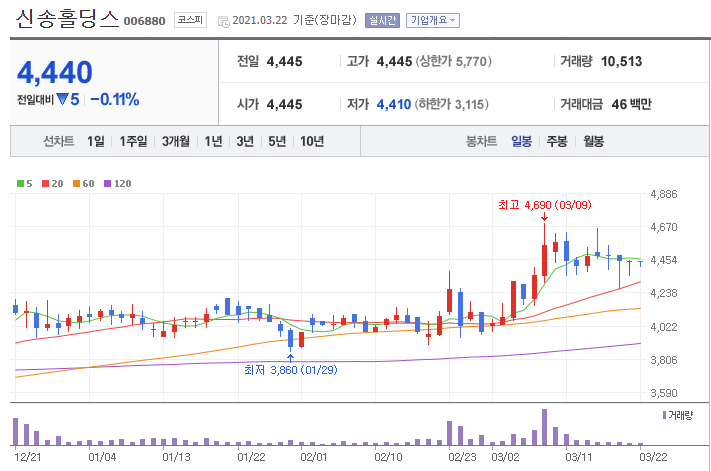
Task: Select the 3개월 line chart tab
Action: click(x=175, y=141)
